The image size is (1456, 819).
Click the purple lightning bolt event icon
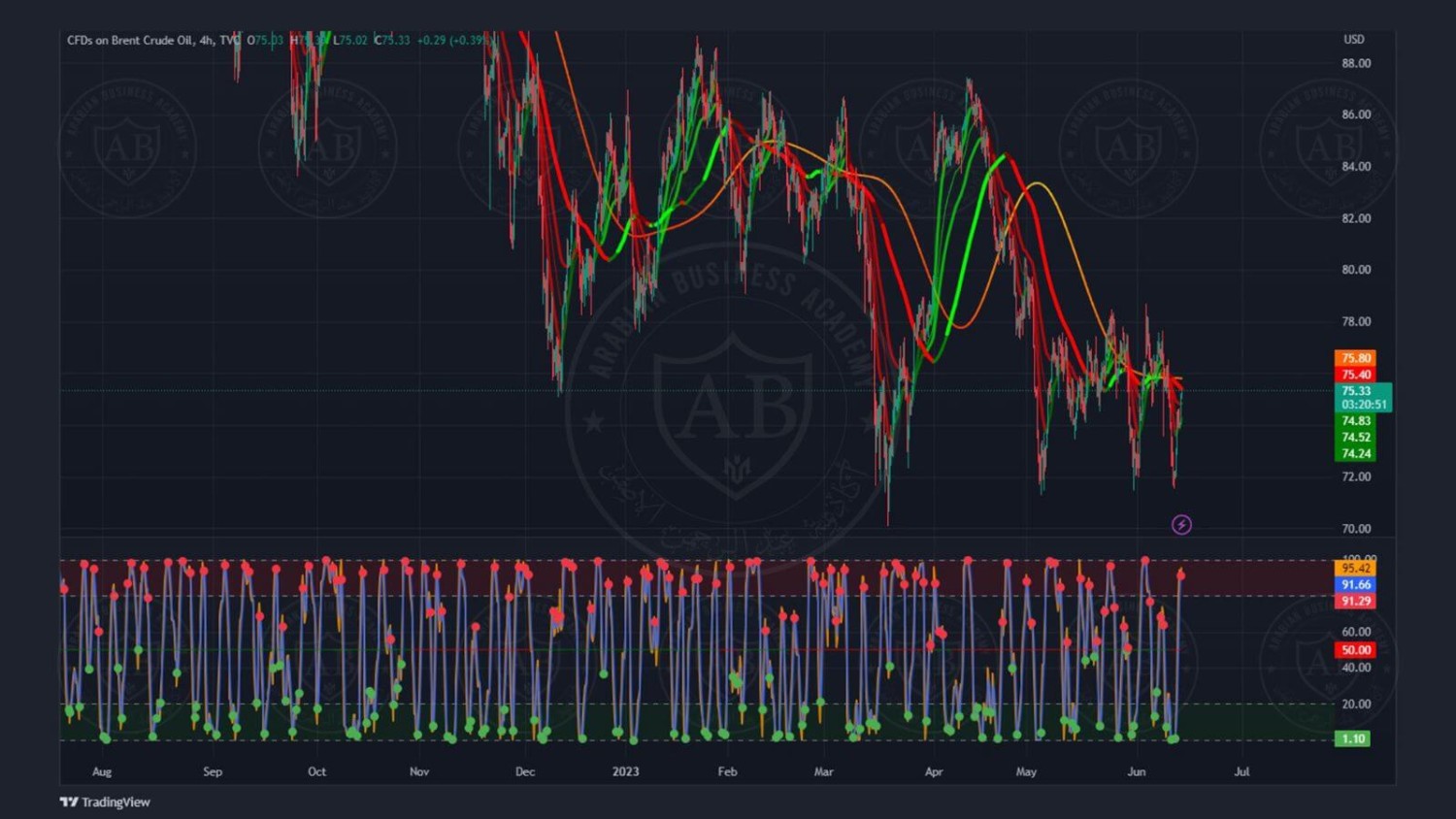pyautogui.click(x=1181, y=525)
